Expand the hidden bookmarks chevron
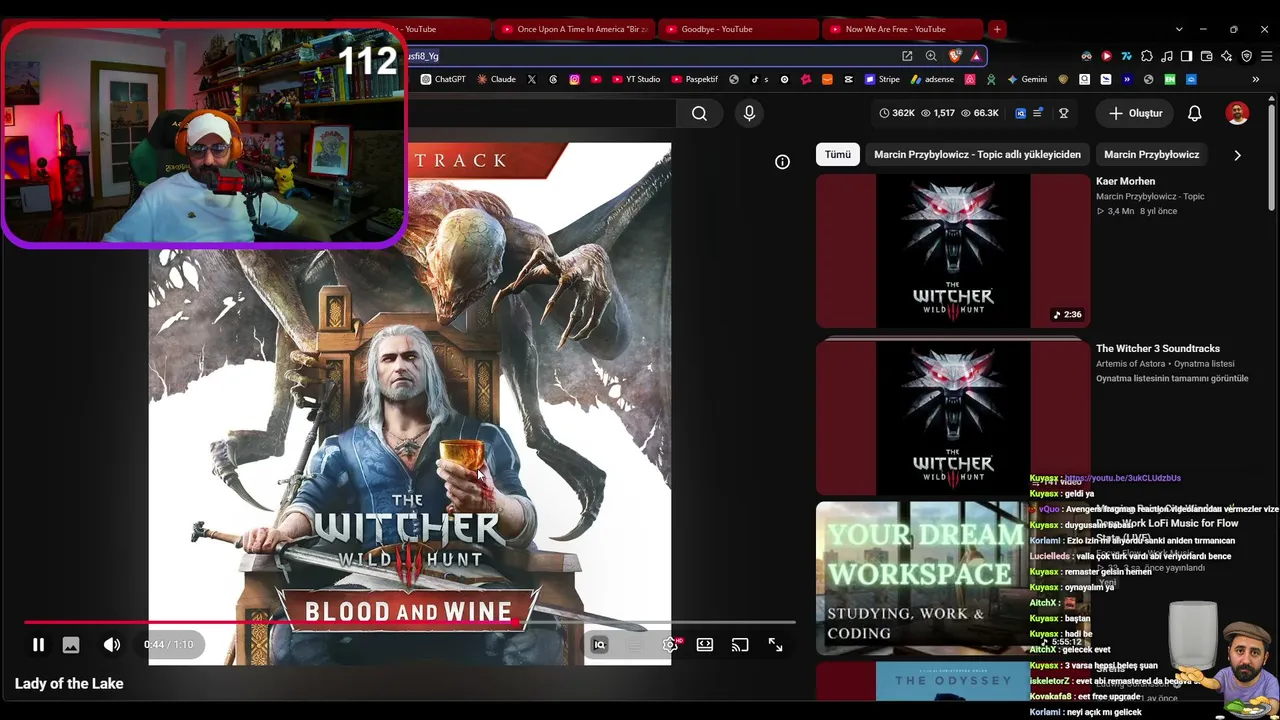This screenshot has width=1280, height=720. coord(1255,79)
